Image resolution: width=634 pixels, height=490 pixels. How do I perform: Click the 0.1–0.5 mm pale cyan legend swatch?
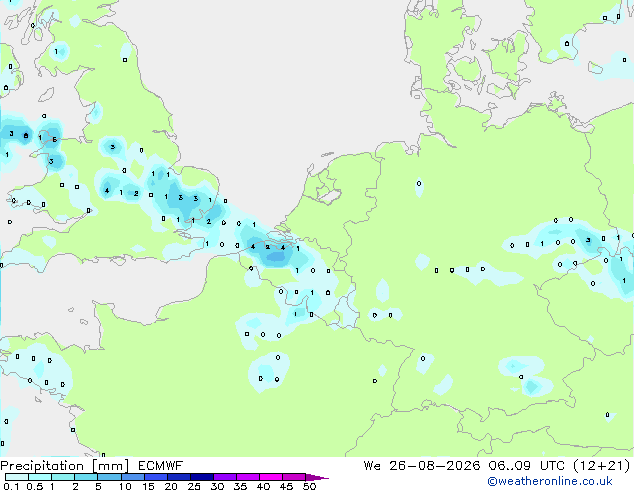[x=17, y=477]
